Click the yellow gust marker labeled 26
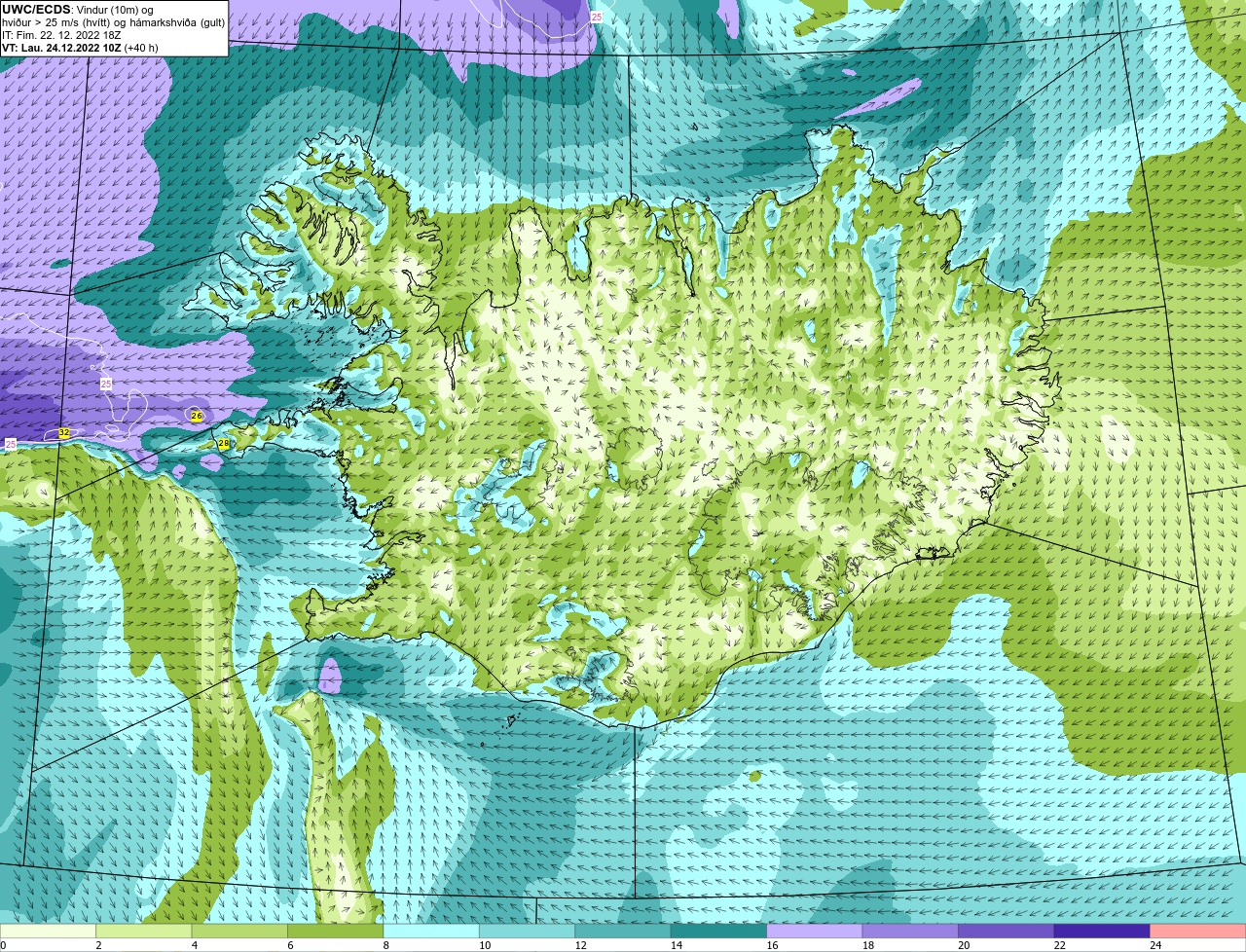Viewport: 1246px width, 952px height. pyautogui.click(x=197, y=416)
